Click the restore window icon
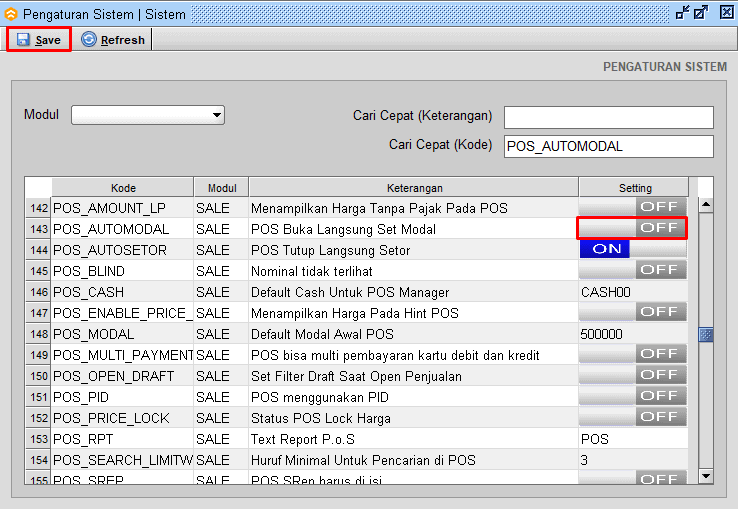Screen dimensions: 738x509 (x=701, y=13)
